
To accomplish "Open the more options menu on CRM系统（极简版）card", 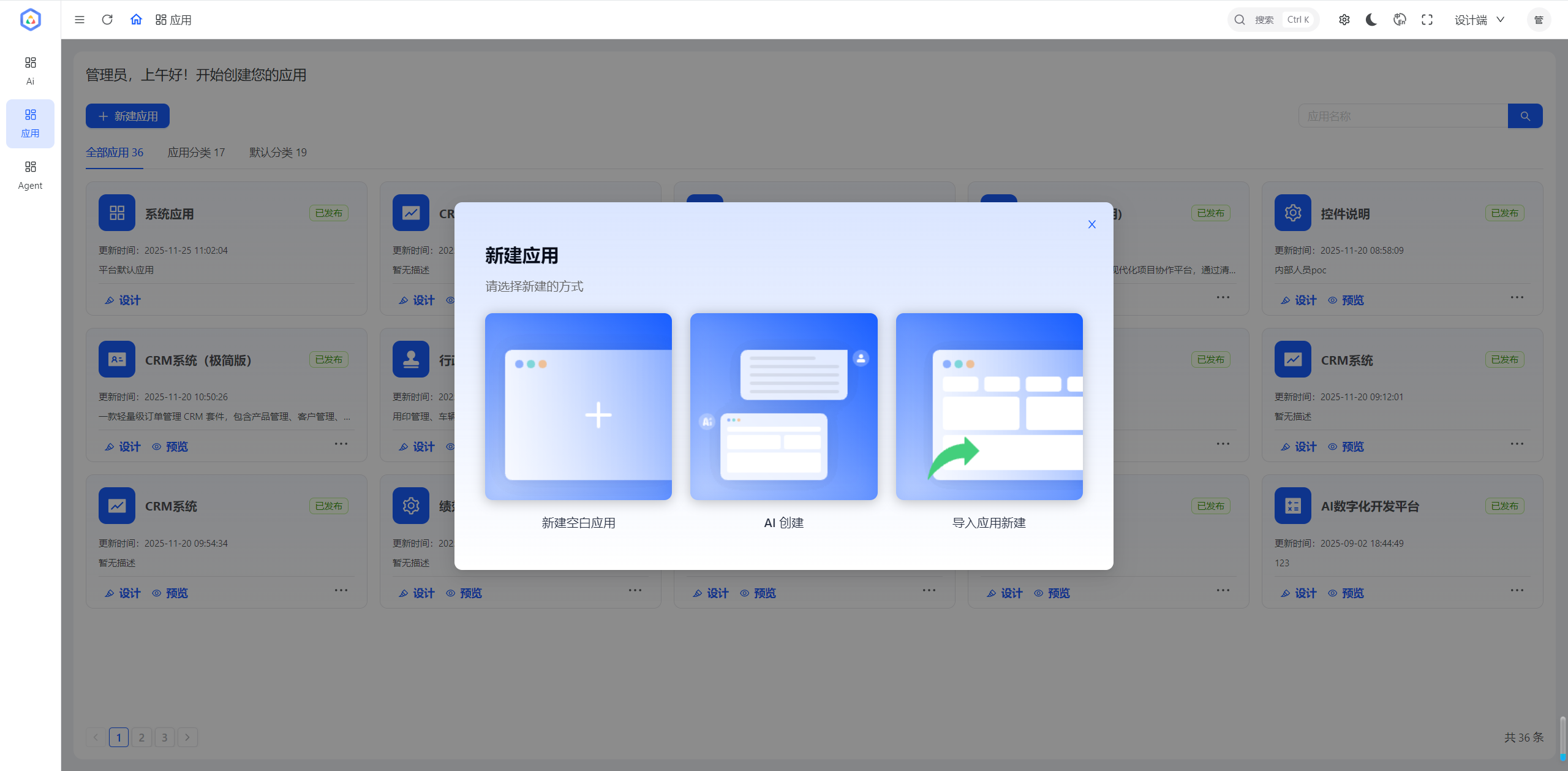I will click(x=341, y=444).
